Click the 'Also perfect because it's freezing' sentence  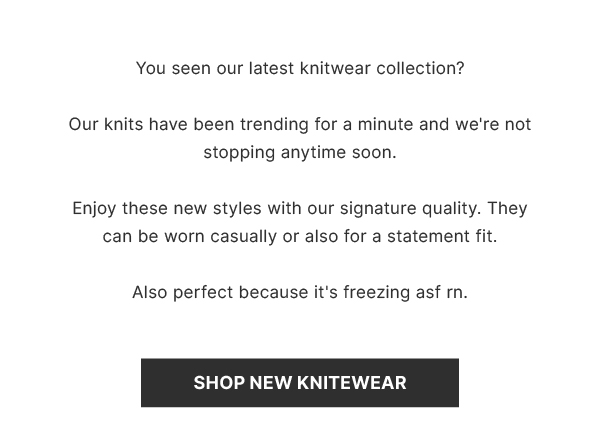(300, 292)
